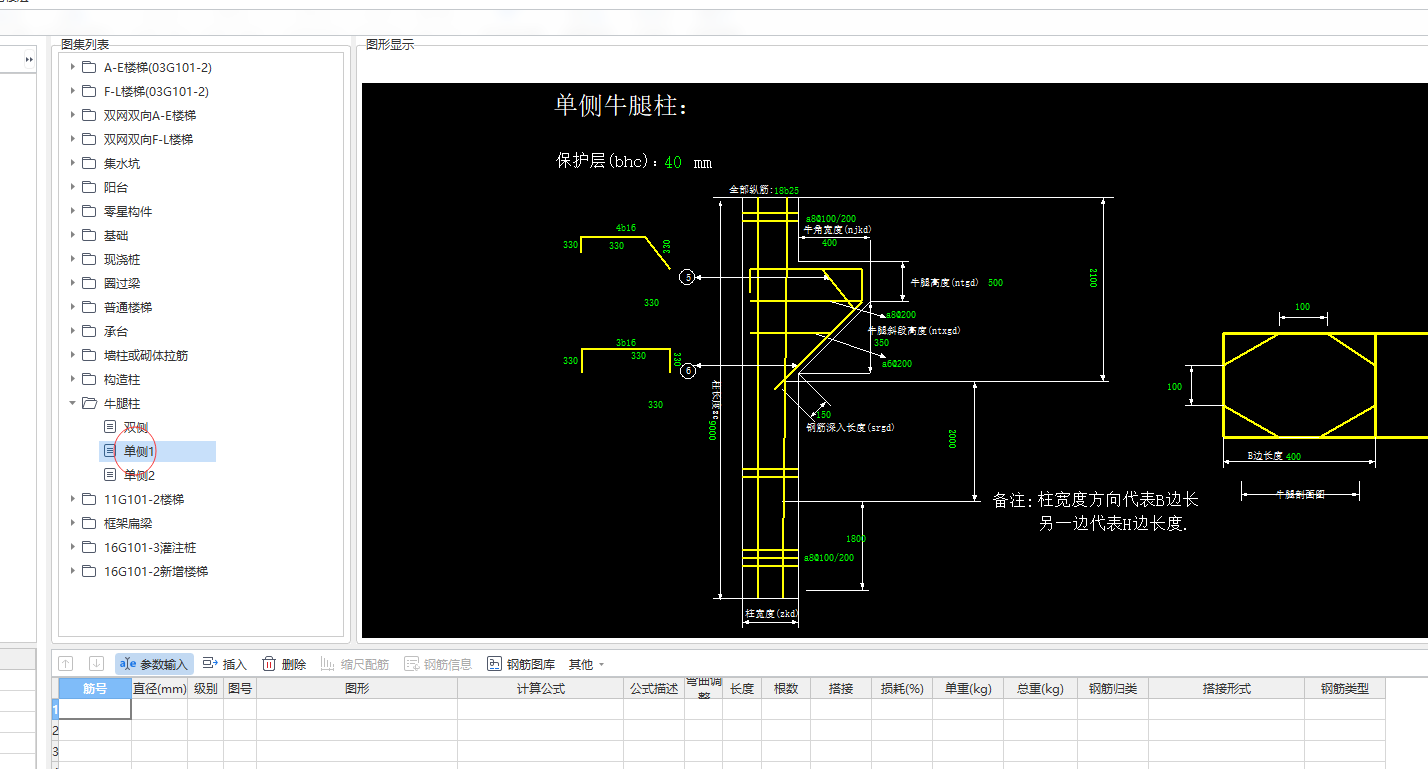The height and width of the screenshot is (769, 1428).
Task: Click the 4b16 rebar label in drawing
Action: point(626,228)
